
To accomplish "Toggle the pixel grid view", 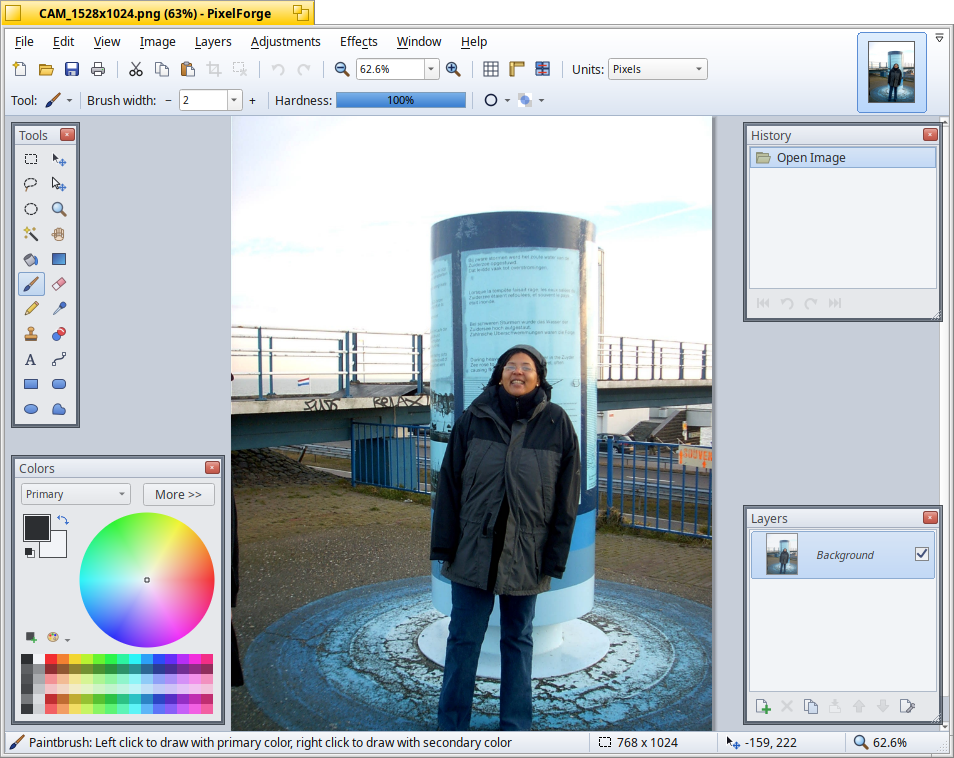I will point(491,69).
